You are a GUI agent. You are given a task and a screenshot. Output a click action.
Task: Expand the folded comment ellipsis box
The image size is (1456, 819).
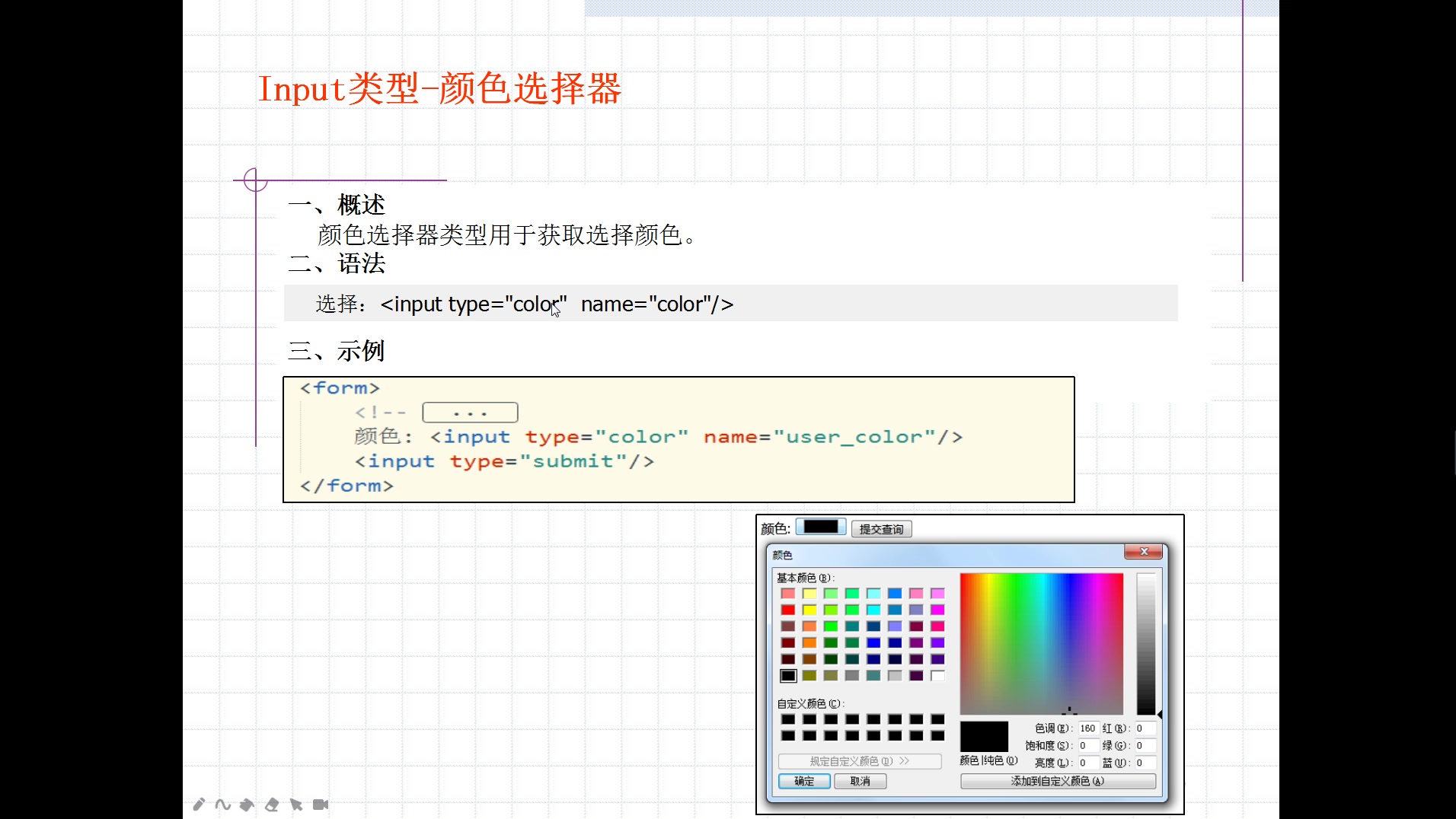coord(470,413)
